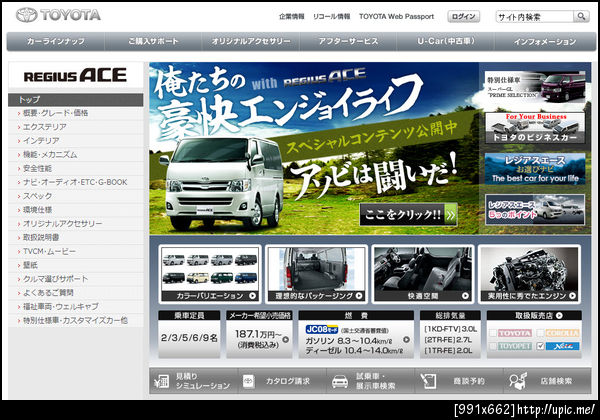Toggle the COROLLA dealer checkbox
The height and width of the screenshot is (420, 600).
click(540, 333)
